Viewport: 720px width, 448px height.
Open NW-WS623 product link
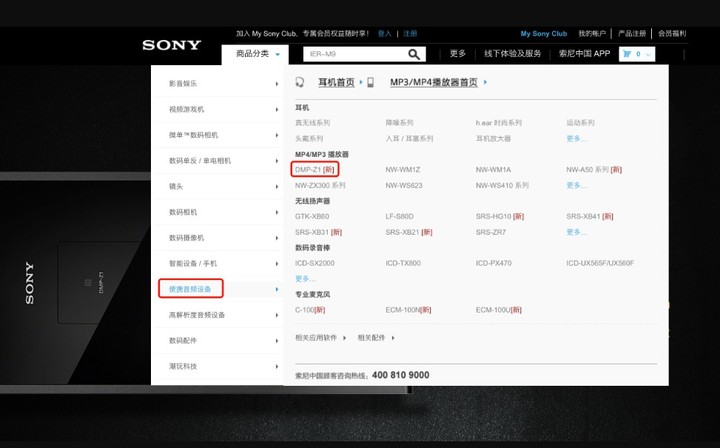click(x=404, y=185)
